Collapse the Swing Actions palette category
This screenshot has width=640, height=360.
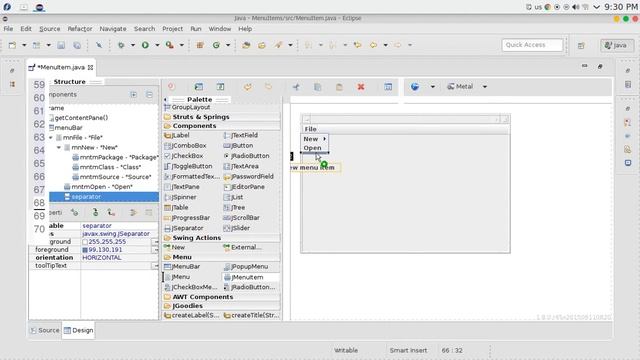222,238
